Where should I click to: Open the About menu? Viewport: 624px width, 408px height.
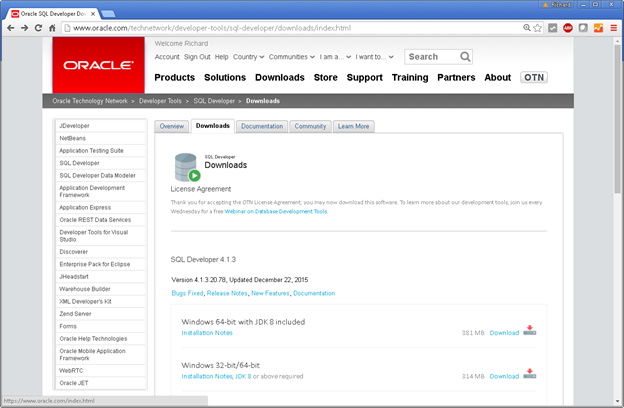click(497, 78)
